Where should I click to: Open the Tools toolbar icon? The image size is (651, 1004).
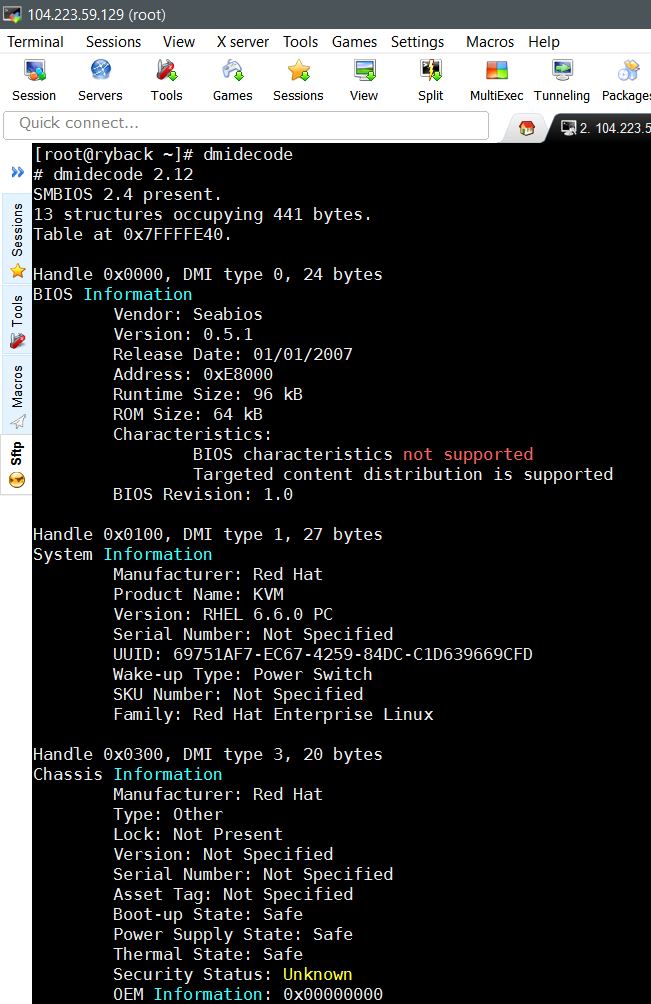point(166,81)
